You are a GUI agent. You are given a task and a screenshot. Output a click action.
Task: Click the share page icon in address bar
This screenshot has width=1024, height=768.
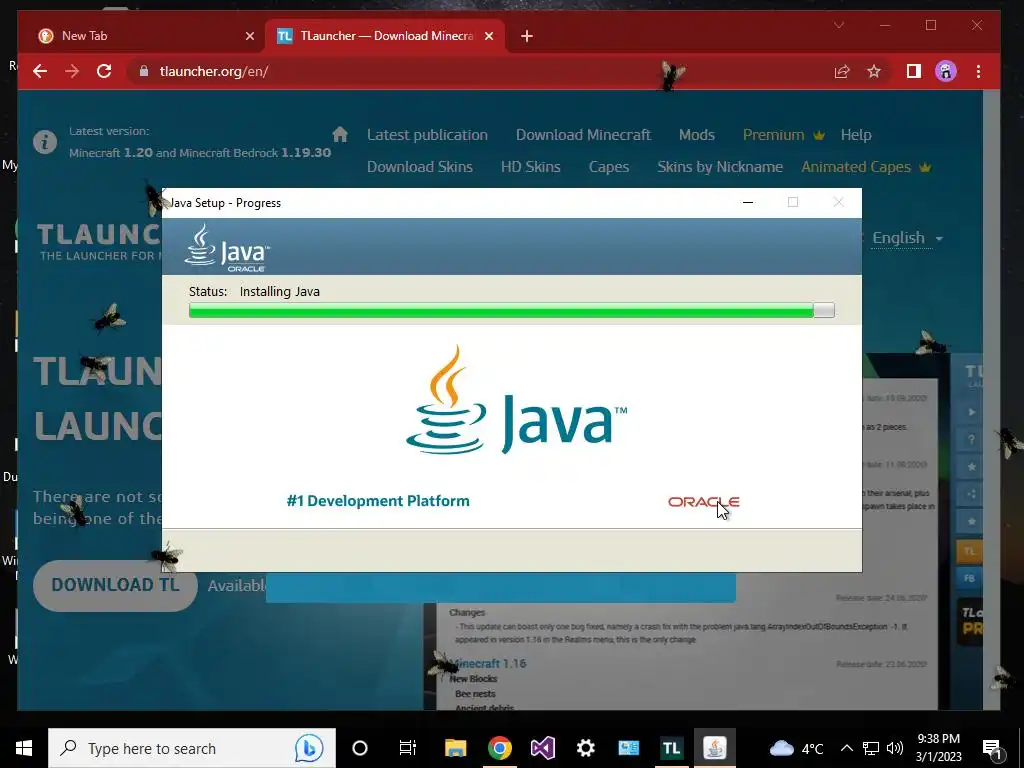pos(842,71)
